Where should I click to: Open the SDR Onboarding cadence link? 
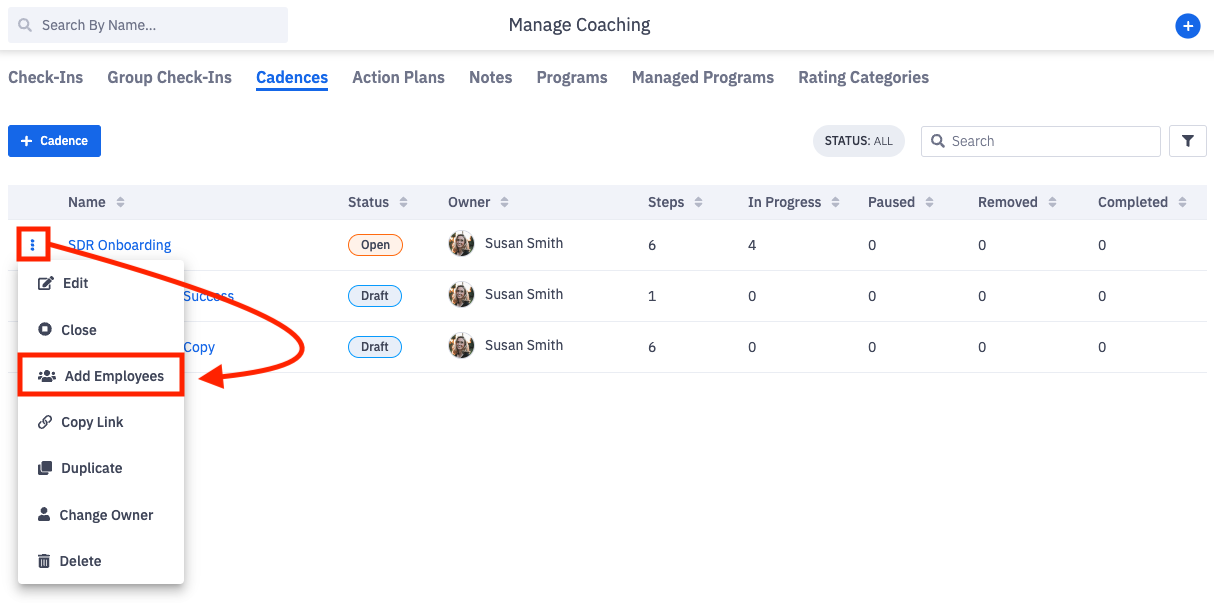pos(119,245)
